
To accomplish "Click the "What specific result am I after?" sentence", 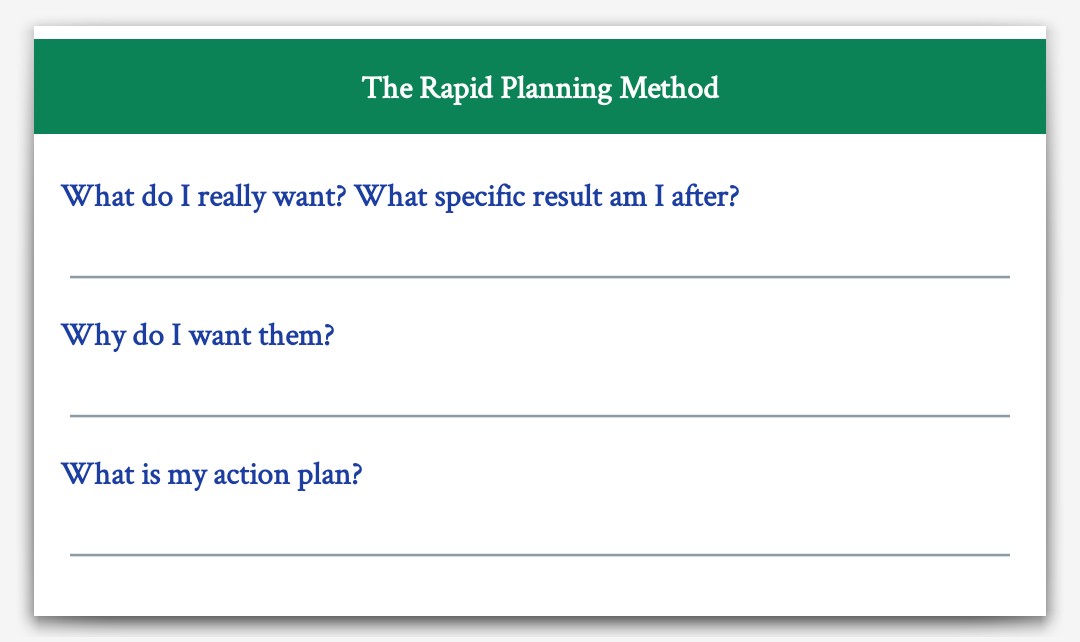I will point(547,197).
